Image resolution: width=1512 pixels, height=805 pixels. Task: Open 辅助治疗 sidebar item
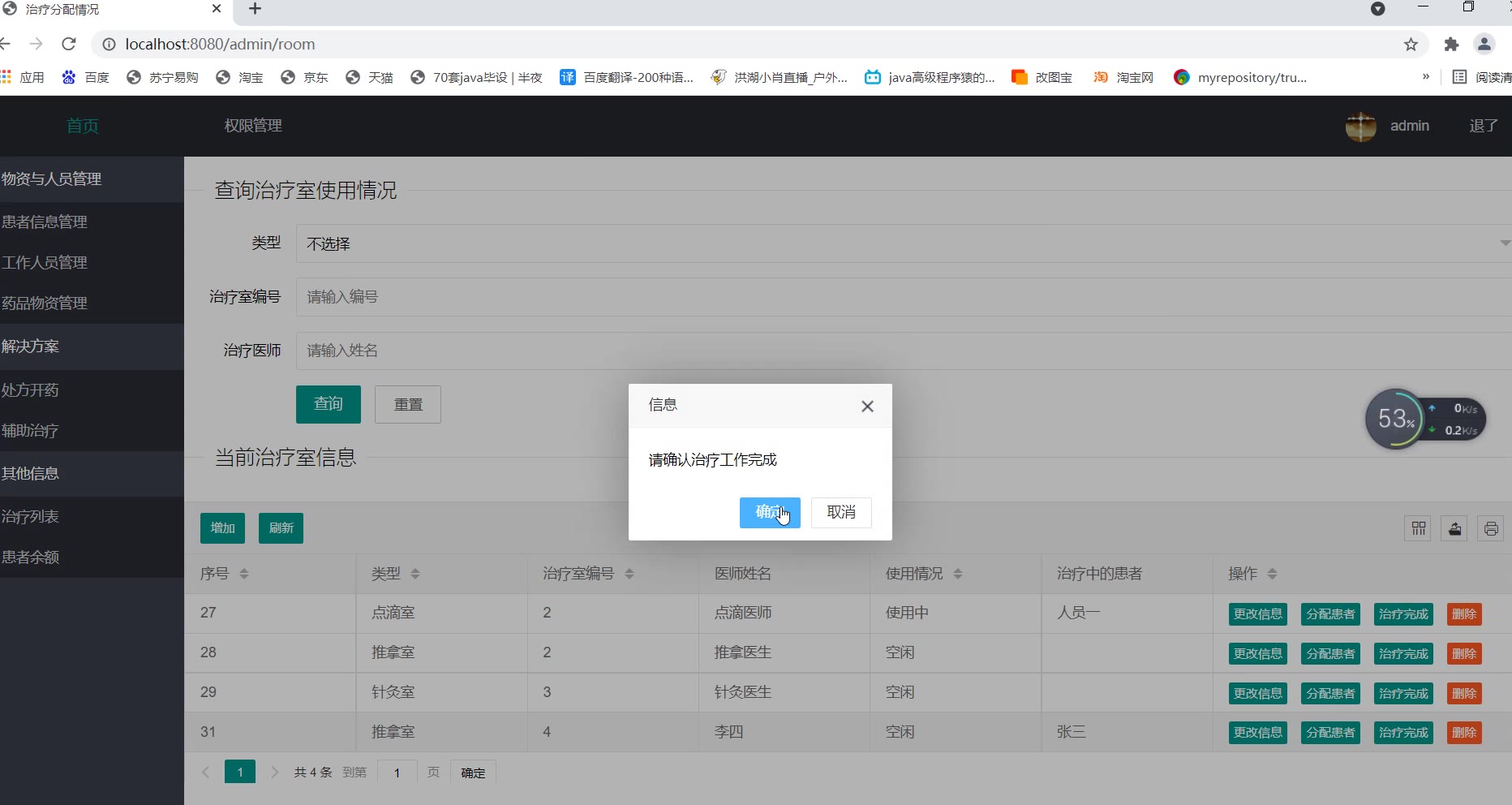click(x=92, y=431)
